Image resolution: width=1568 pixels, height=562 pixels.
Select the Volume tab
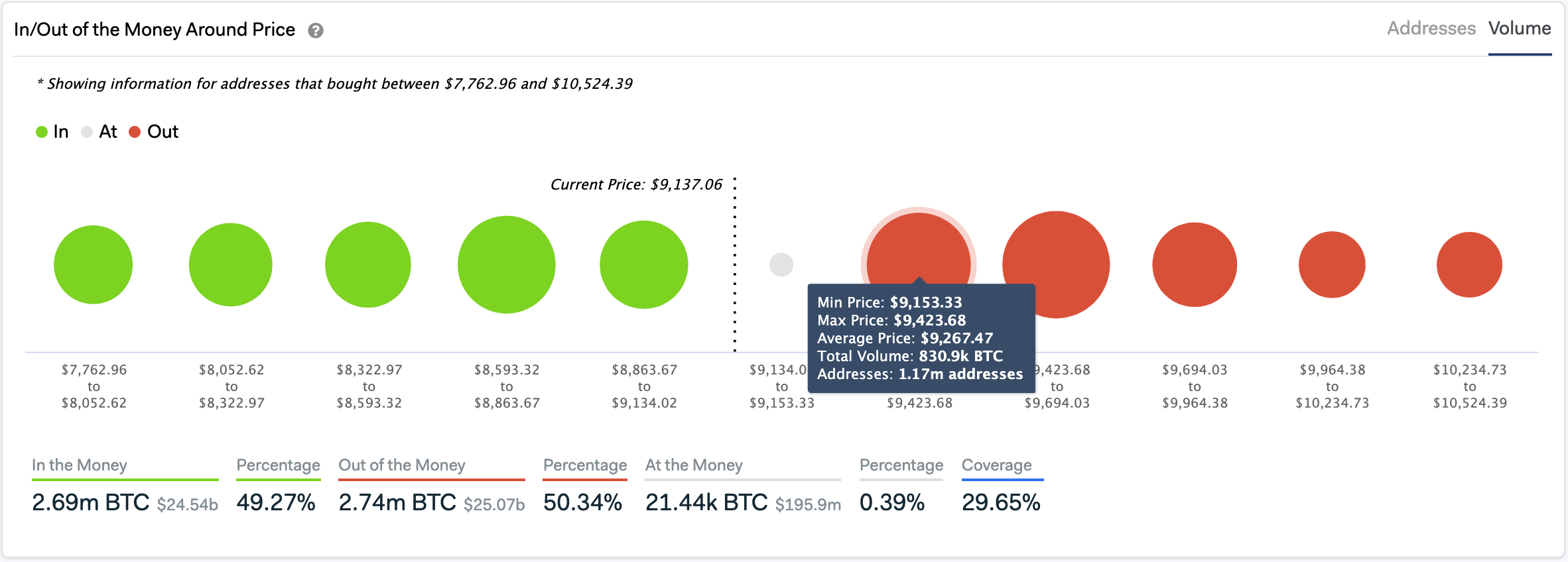(1520, 28)
